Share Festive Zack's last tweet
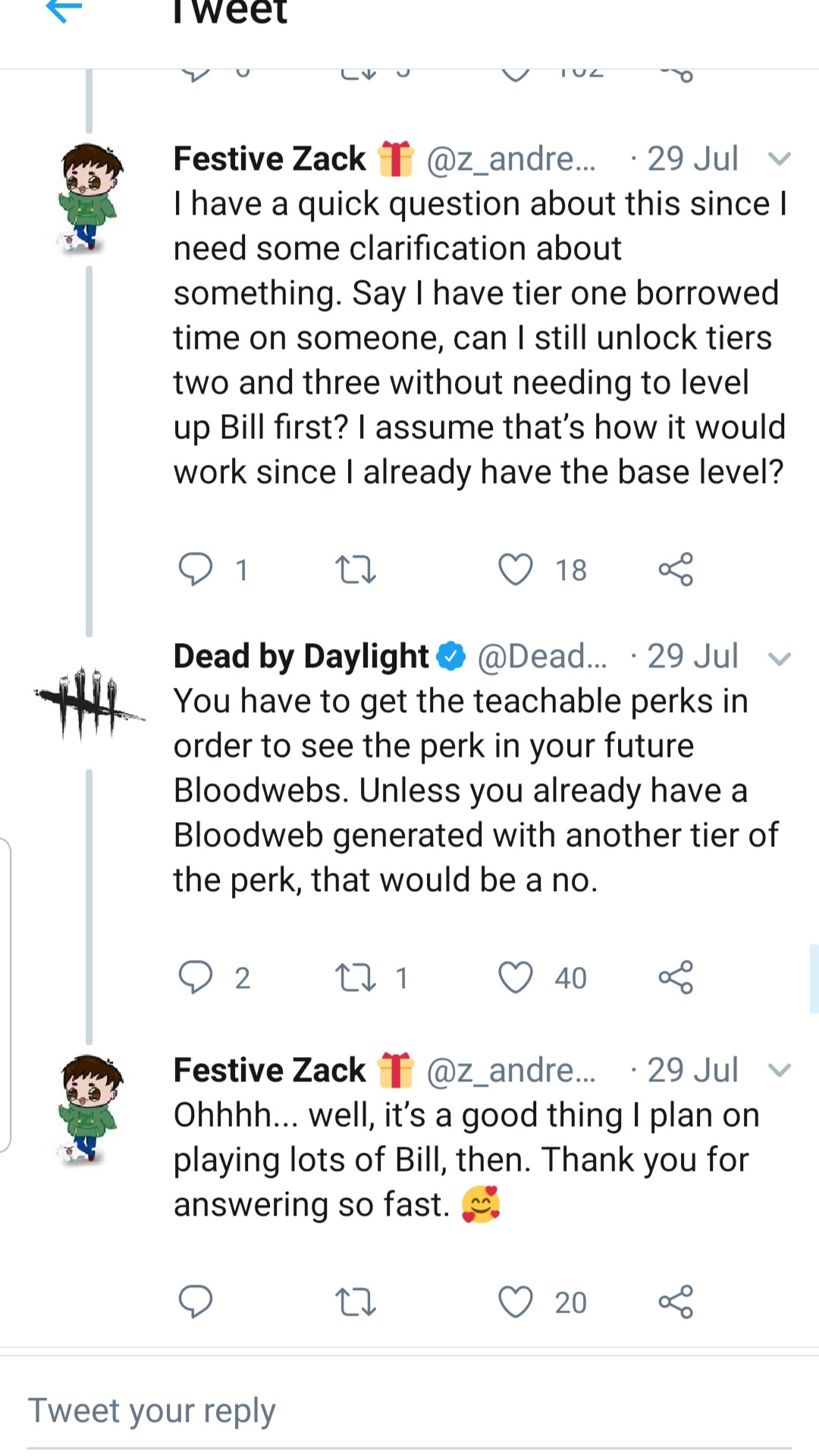This screenshot has width=819, height=1456. (676, 1302)
